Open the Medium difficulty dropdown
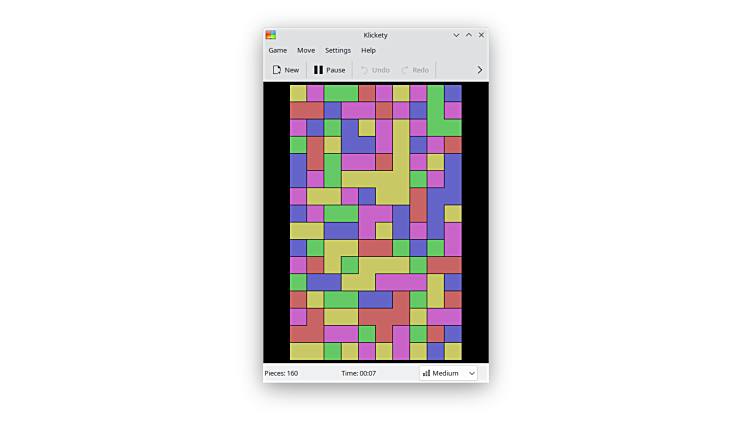This screenshot has height=423, width=752. (x=448, y=373)
